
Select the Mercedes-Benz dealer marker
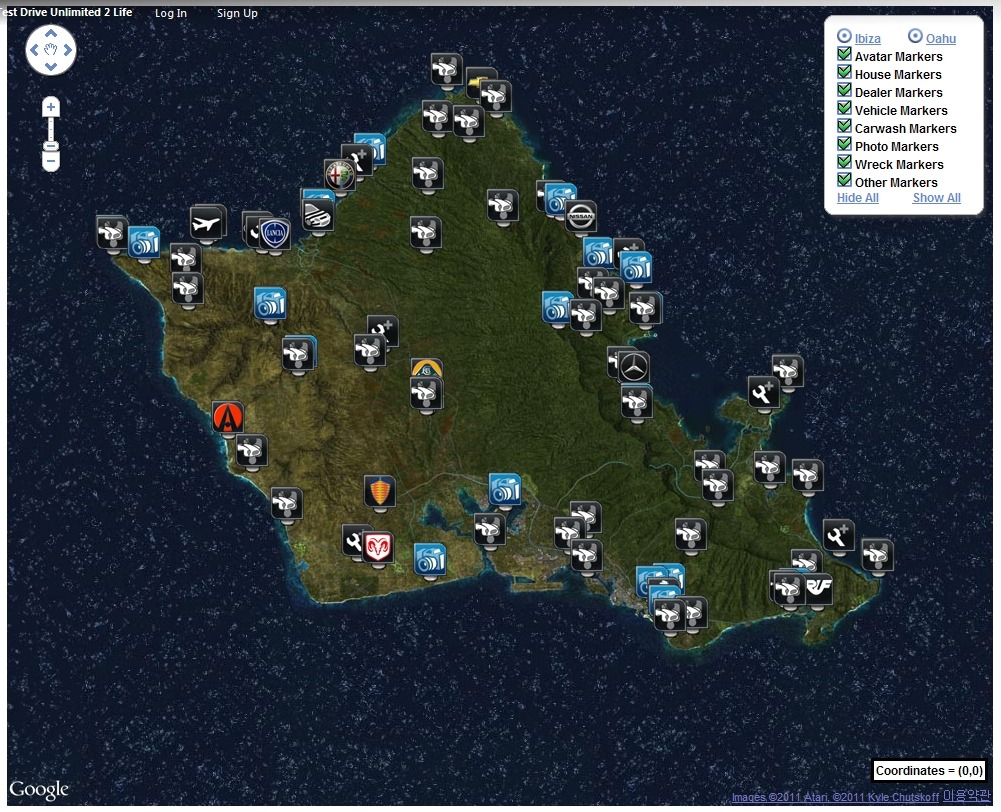633,366
